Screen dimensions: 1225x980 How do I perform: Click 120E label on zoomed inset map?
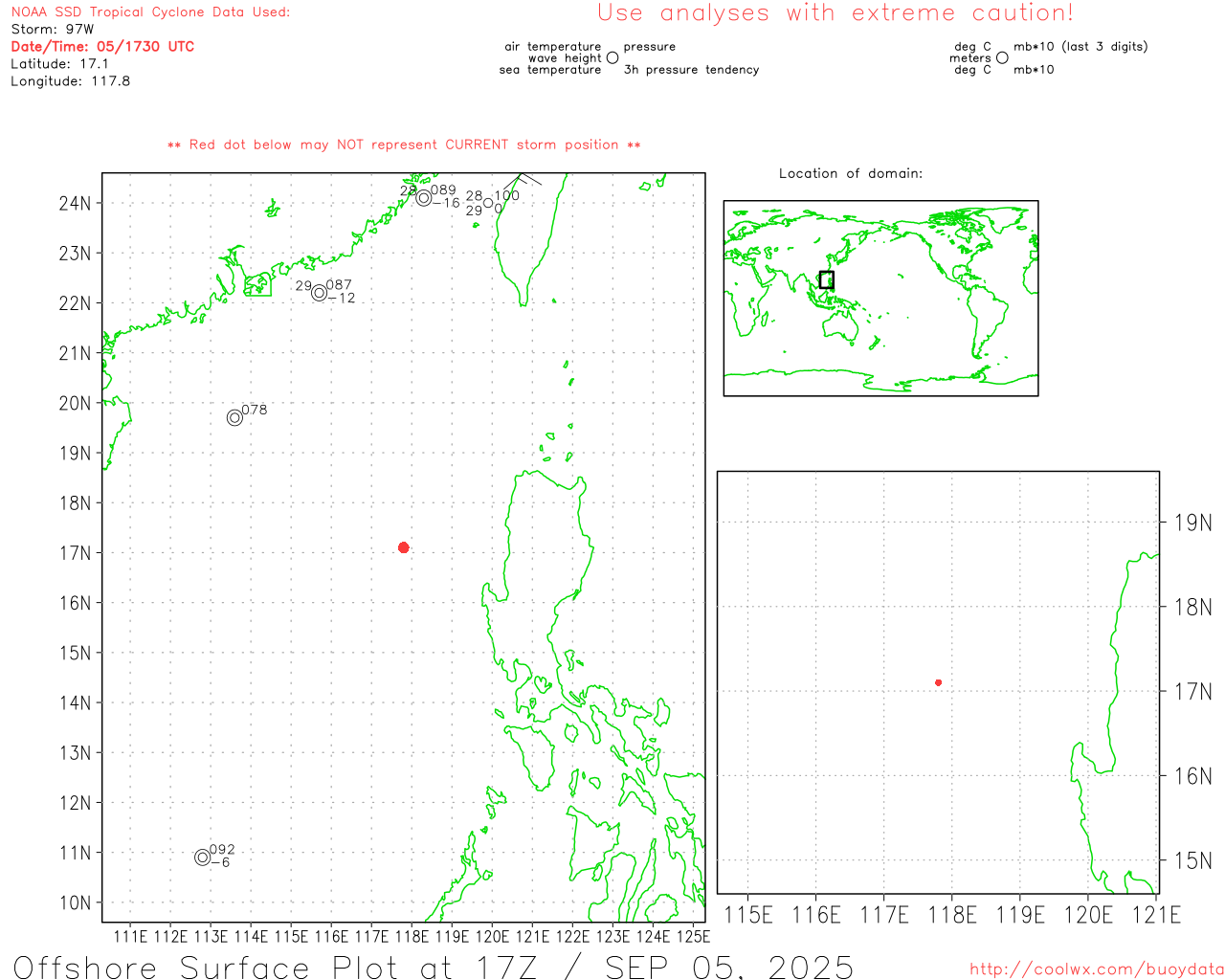[x=1089, y=915]
